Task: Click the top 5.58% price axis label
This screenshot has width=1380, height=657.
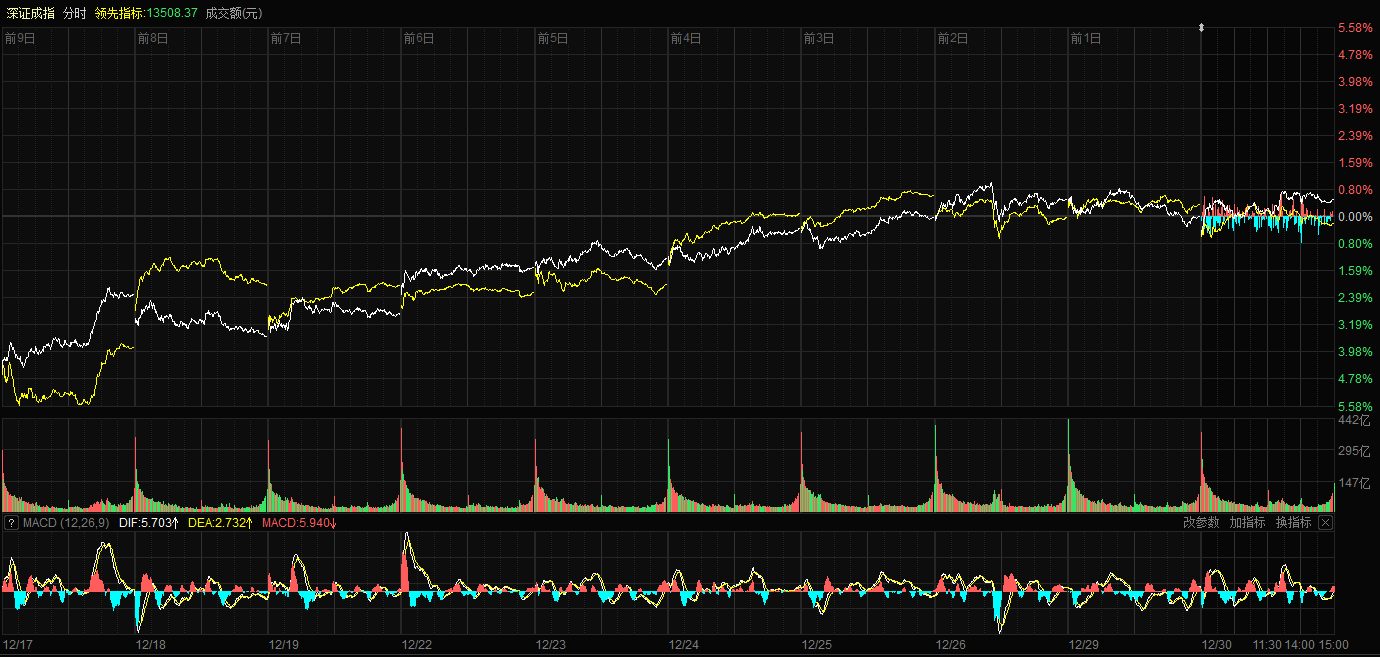Action: (x=1355, y=28)
